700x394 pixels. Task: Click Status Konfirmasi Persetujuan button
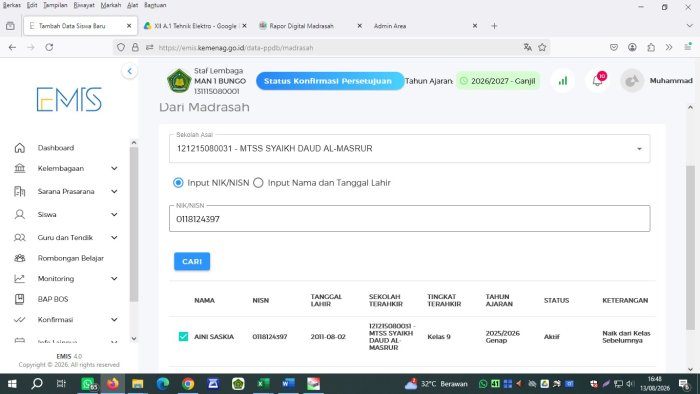[330, 81]
